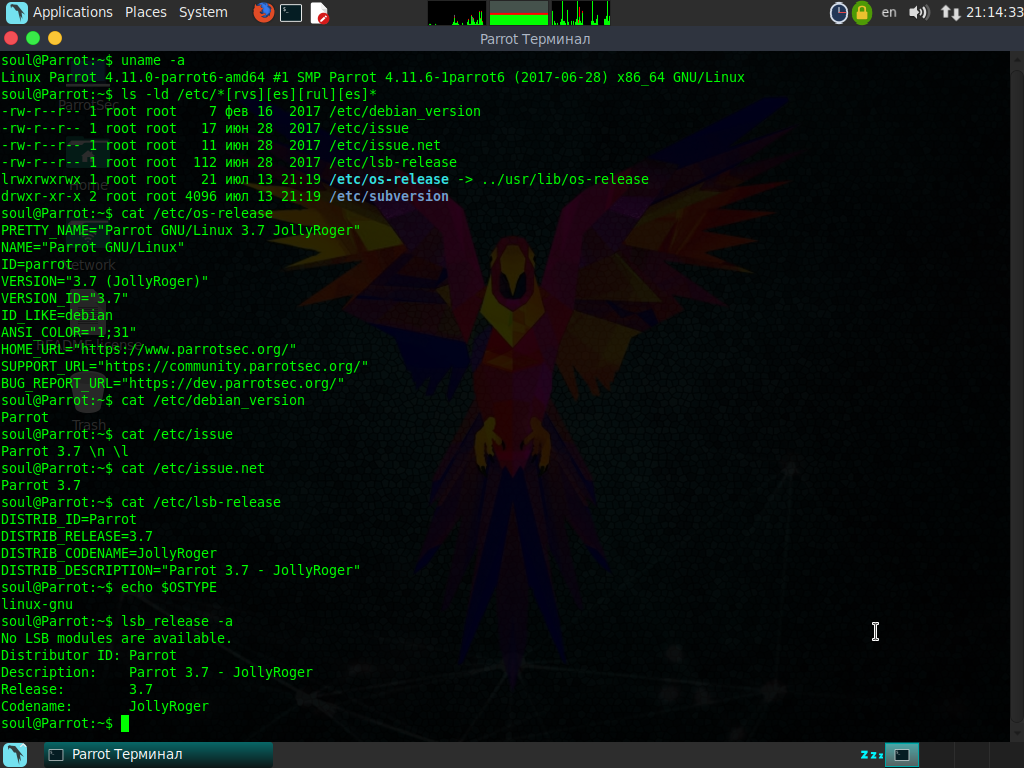The image size is (1024, 768).
Task: Click the HOME_URL parrotsec.org line
Action: (x=148, y=349)
